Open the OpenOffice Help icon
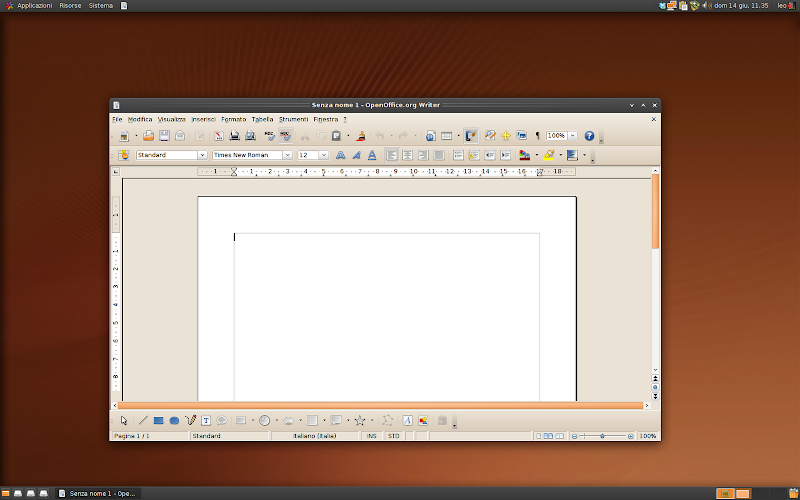The height and width of the screenshot is (500, 800). pos(589,136)
